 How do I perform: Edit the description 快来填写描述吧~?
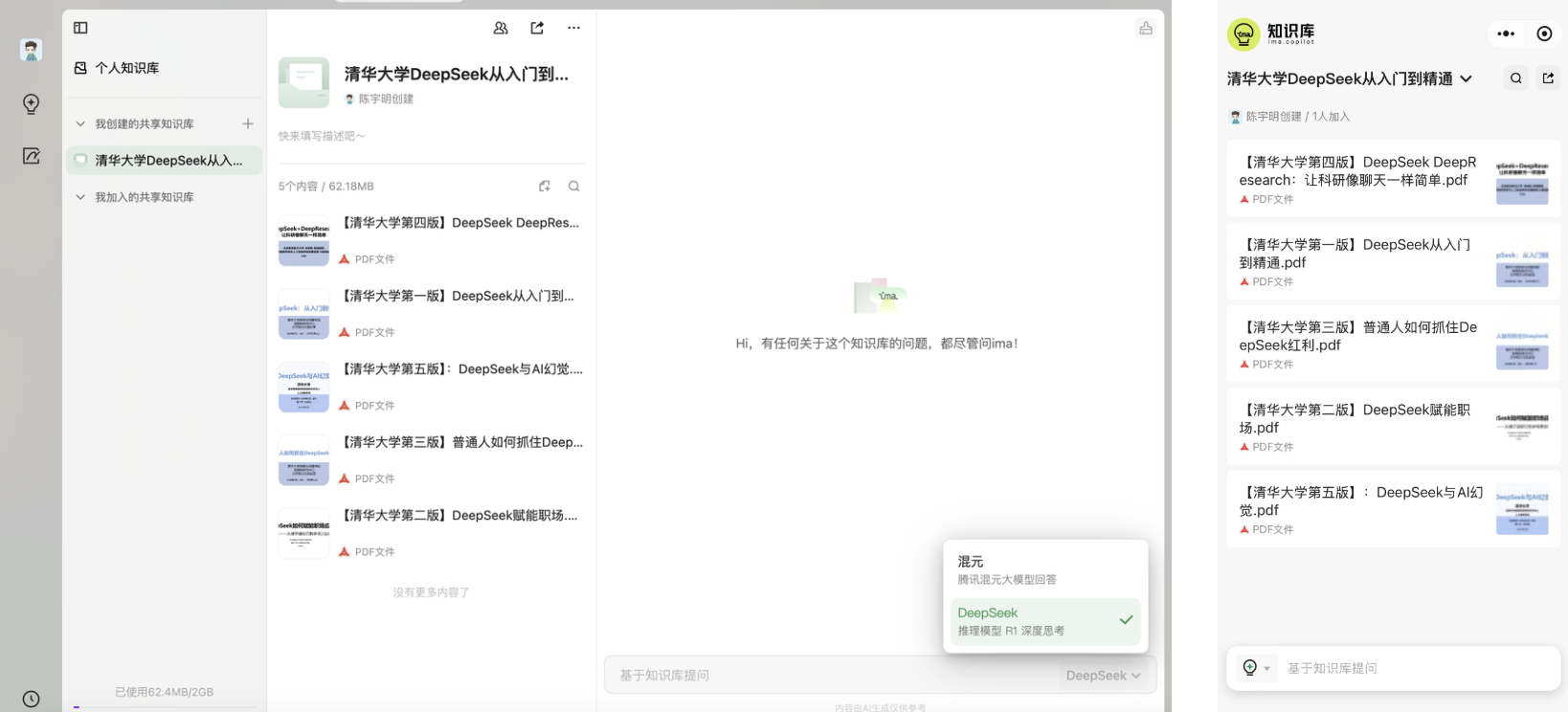click(322, 136)
